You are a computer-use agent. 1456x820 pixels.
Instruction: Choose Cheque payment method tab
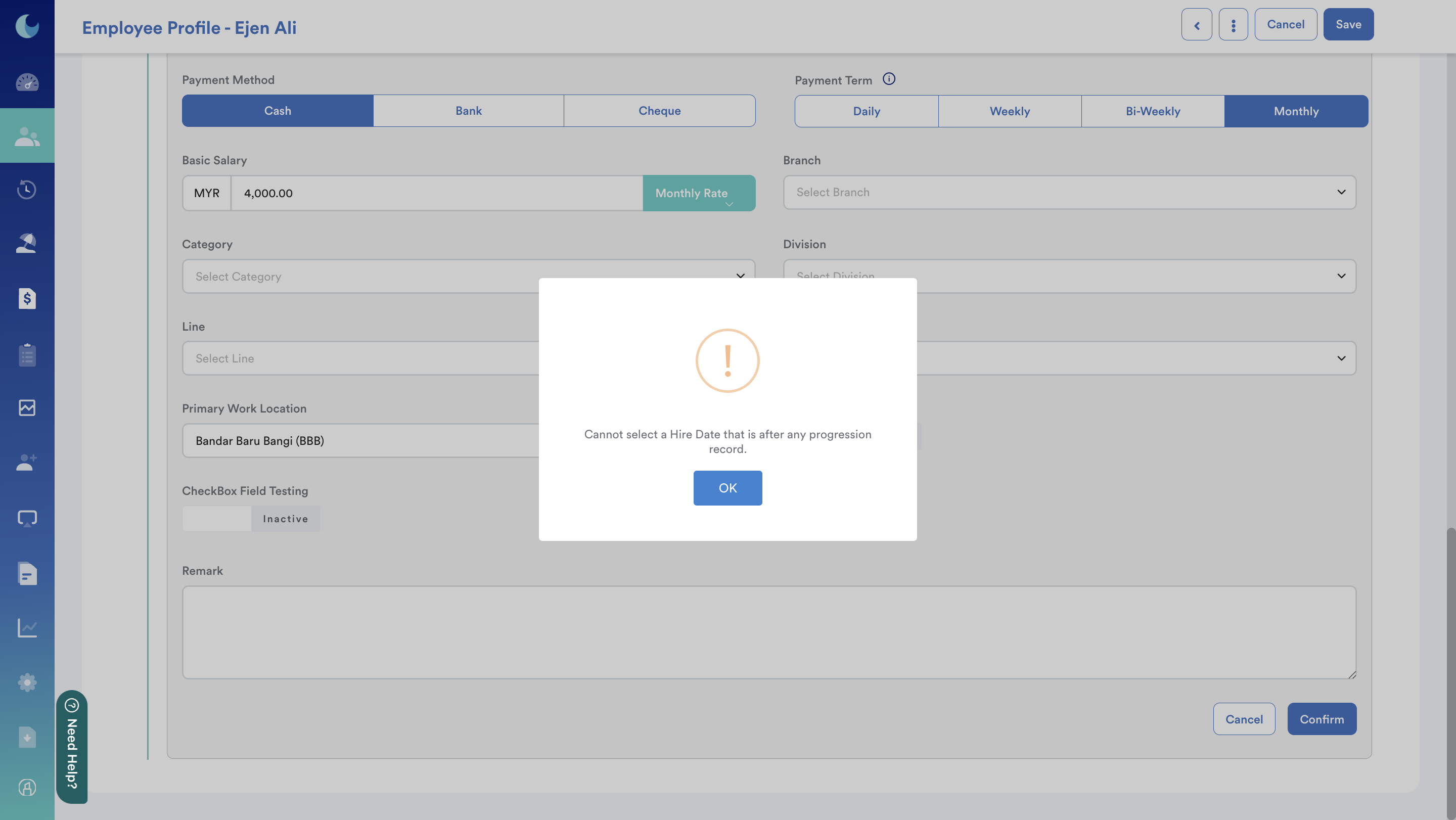click(x=659, y=111)
